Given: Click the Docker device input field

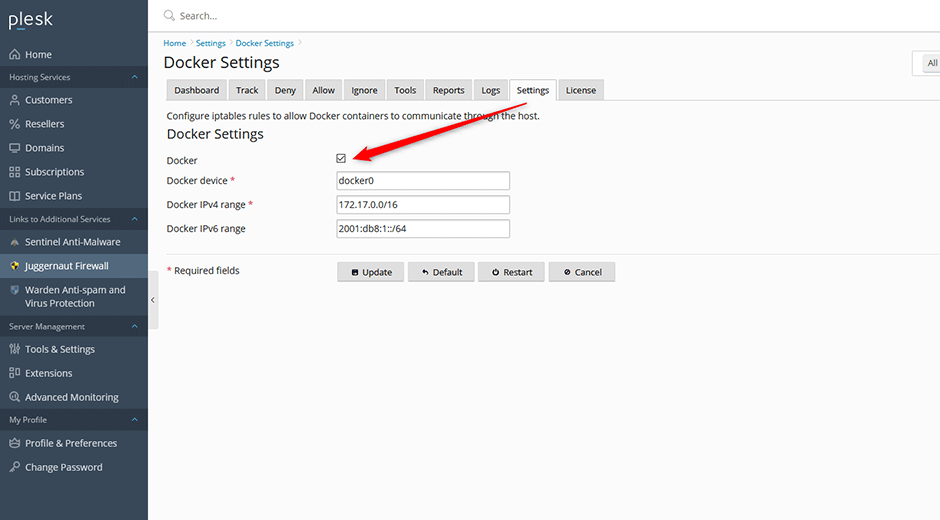Looking at the screenshot, I should (423, 181).
